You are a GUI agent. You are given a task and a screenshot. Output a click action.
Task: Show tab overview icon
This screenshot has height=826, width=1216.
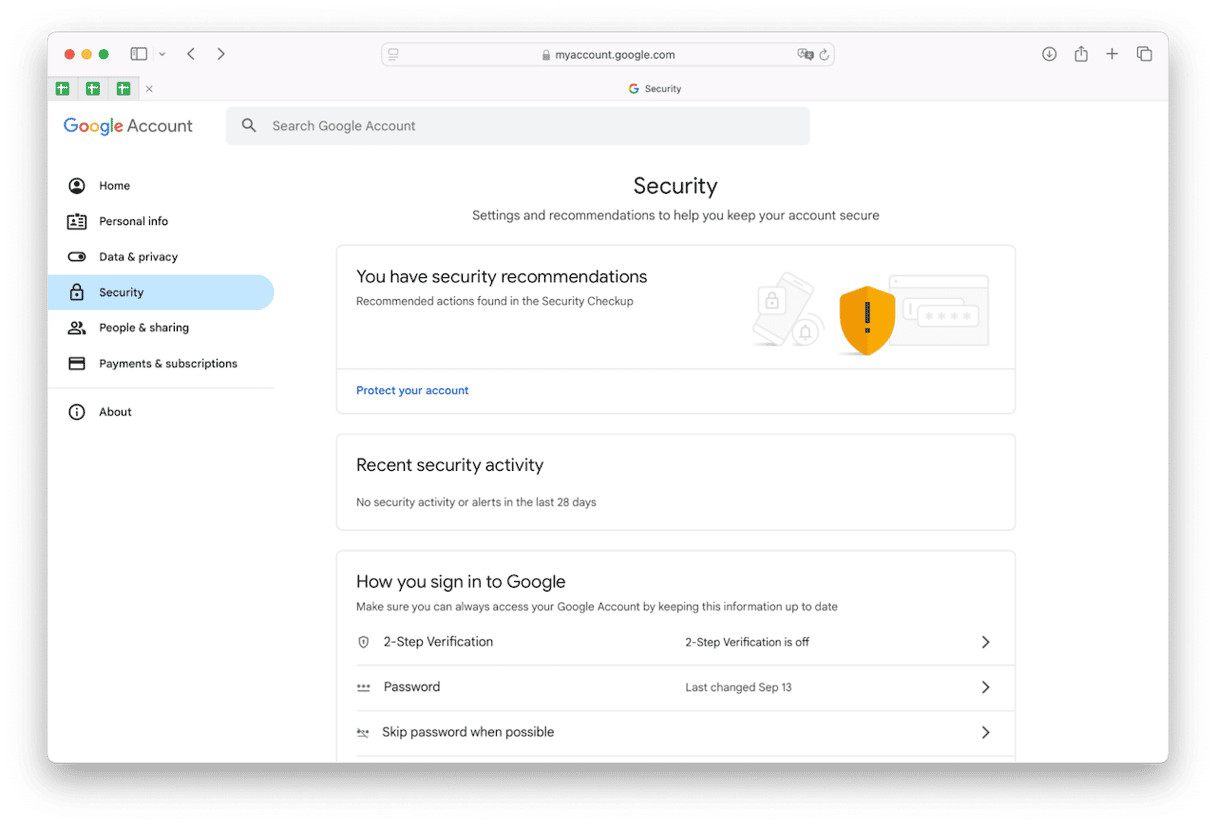1144,54
